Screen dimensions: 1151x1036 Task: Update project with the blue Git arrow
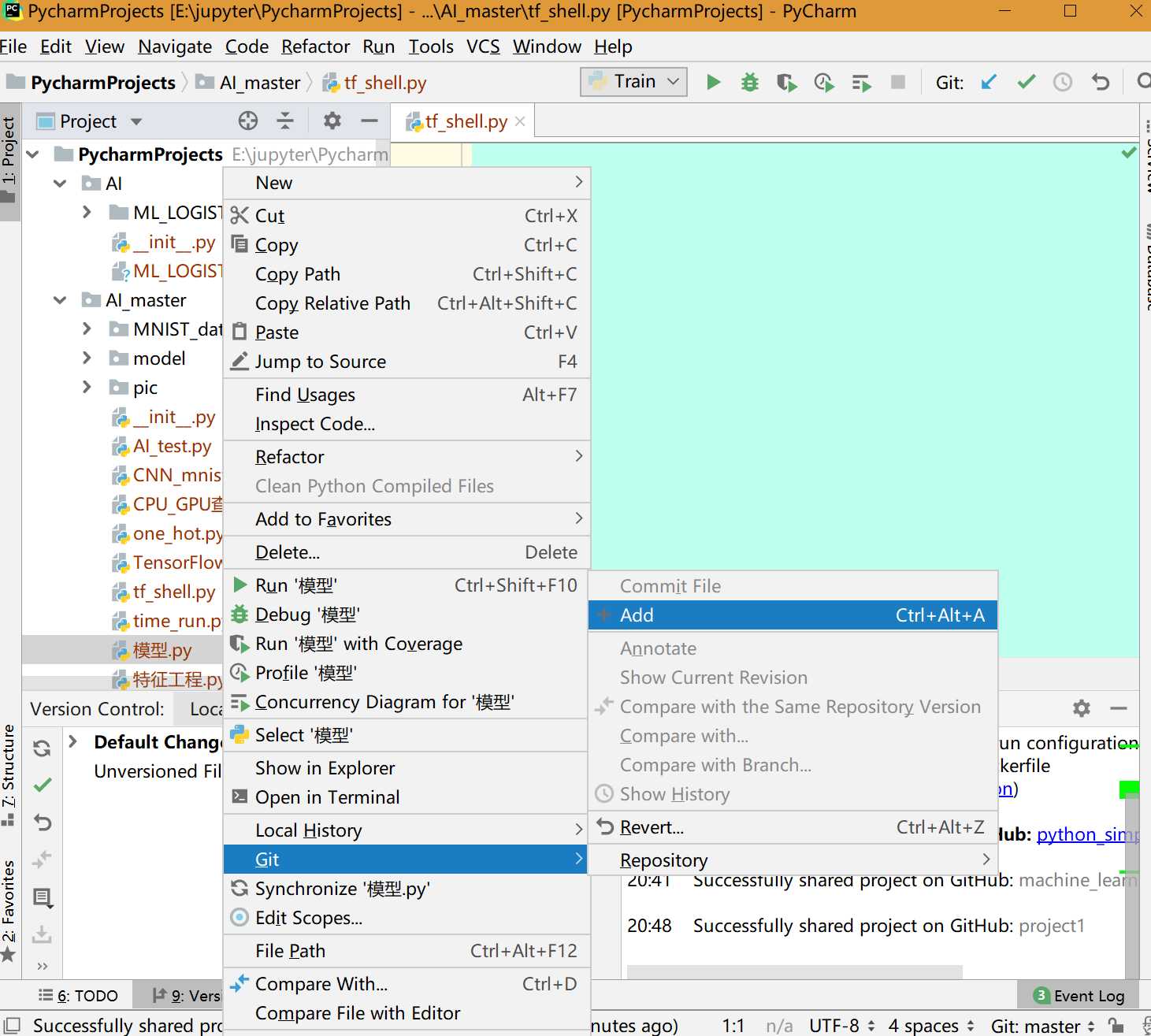point(989,82)
